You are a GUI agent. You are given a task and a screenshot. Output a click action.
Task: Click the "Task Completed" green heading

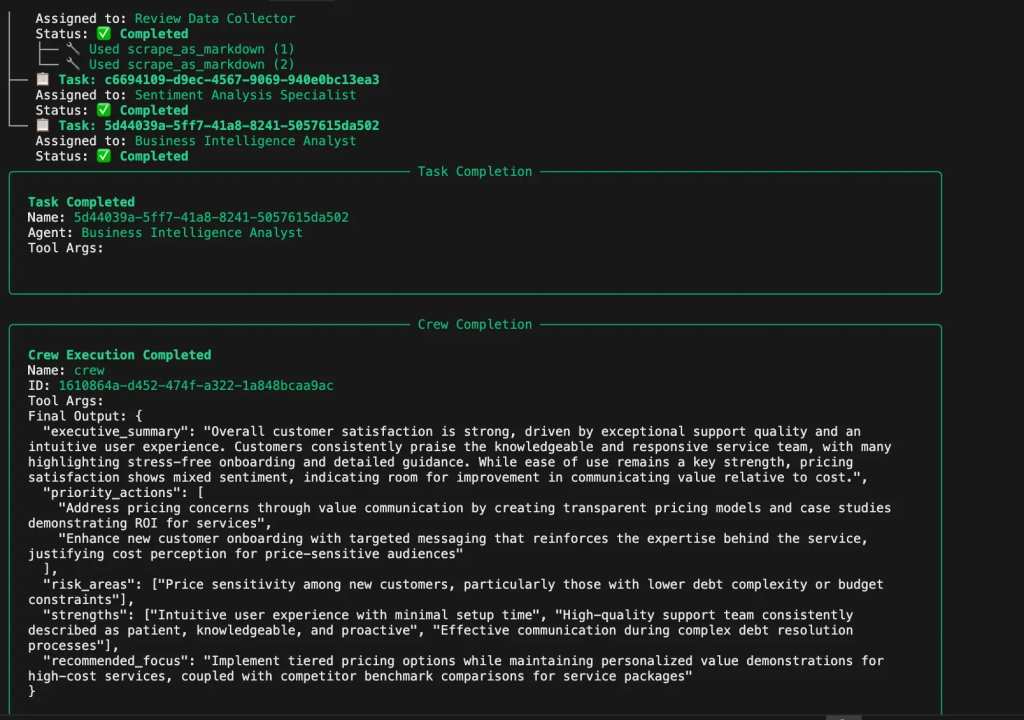(81, 202)
